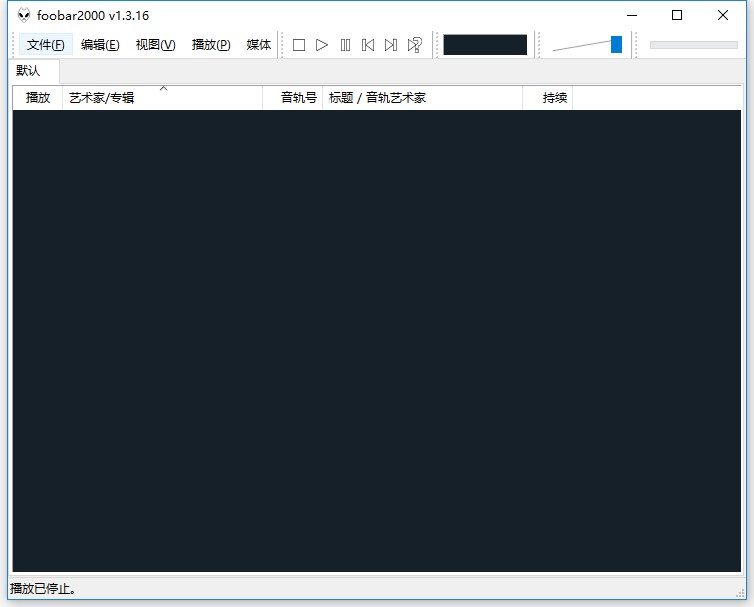The width and height of the screenshot is (754, 607).
Task: Open the 视图(V) menu
Action: coord(155,45)
